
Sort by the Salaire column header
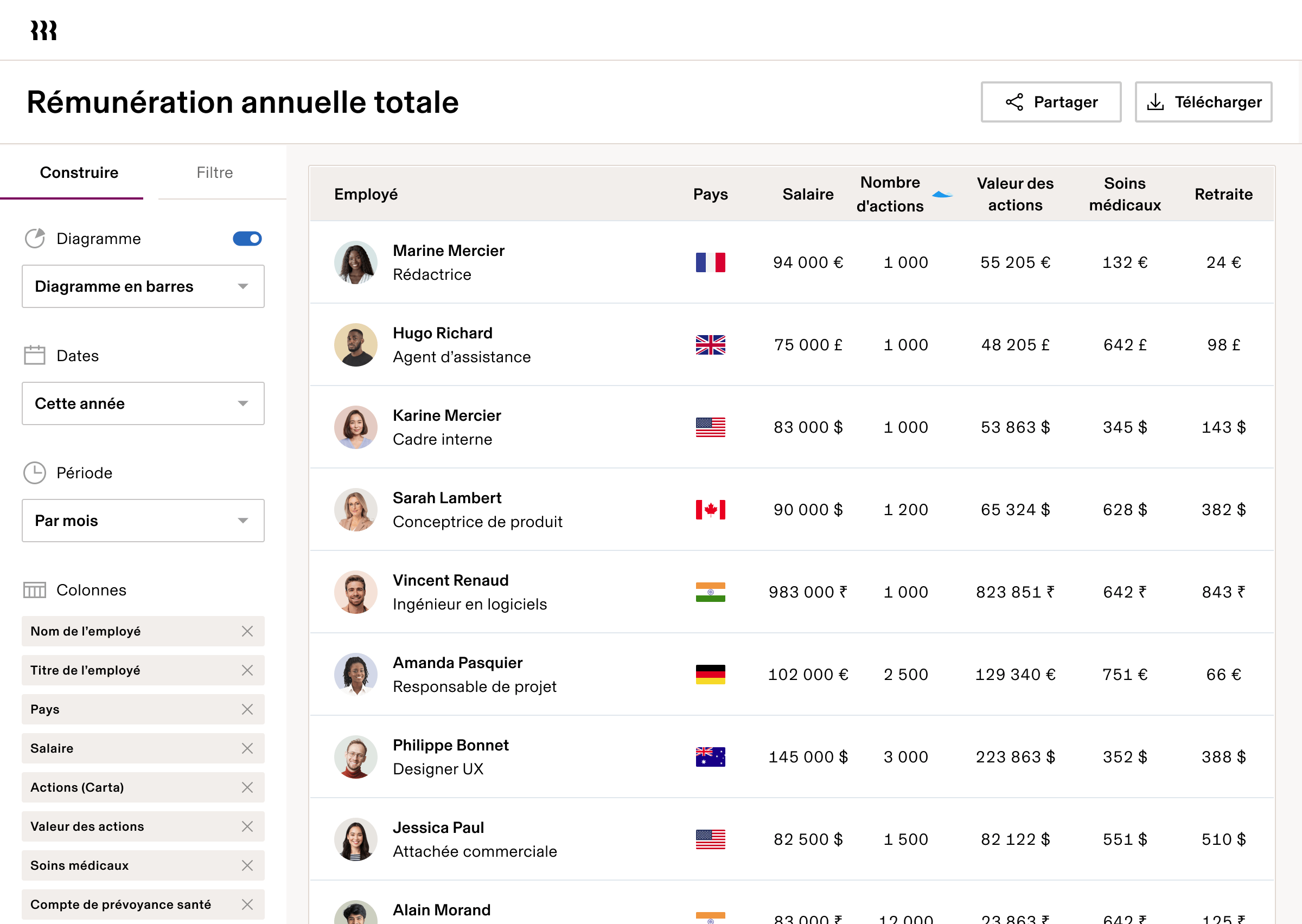click(x=807, y=194)
